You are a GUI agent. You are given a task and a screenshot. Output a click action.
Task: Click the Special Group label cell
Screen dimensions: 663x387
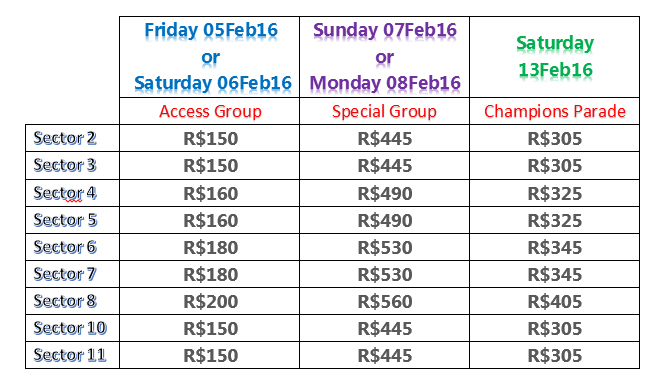pyautogui.click(x=384, y=111)
